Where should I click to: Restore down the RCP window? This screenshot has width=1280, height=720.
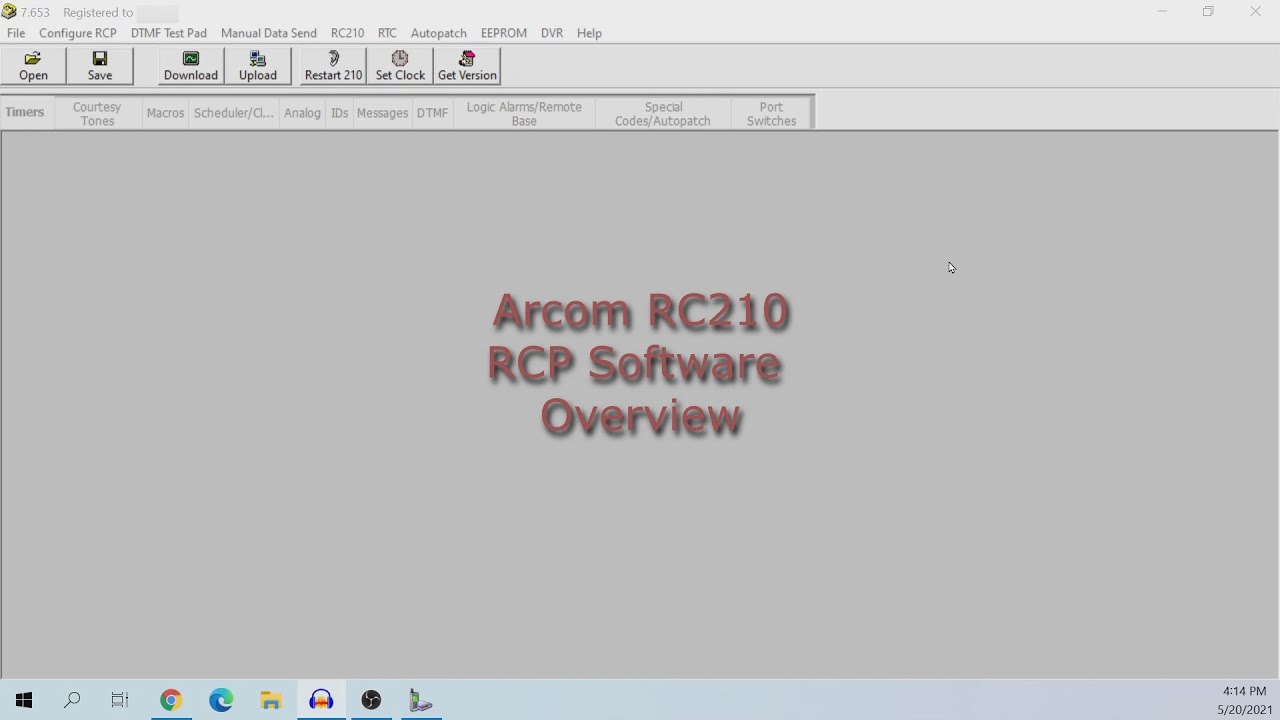[x=1208, y=12]
